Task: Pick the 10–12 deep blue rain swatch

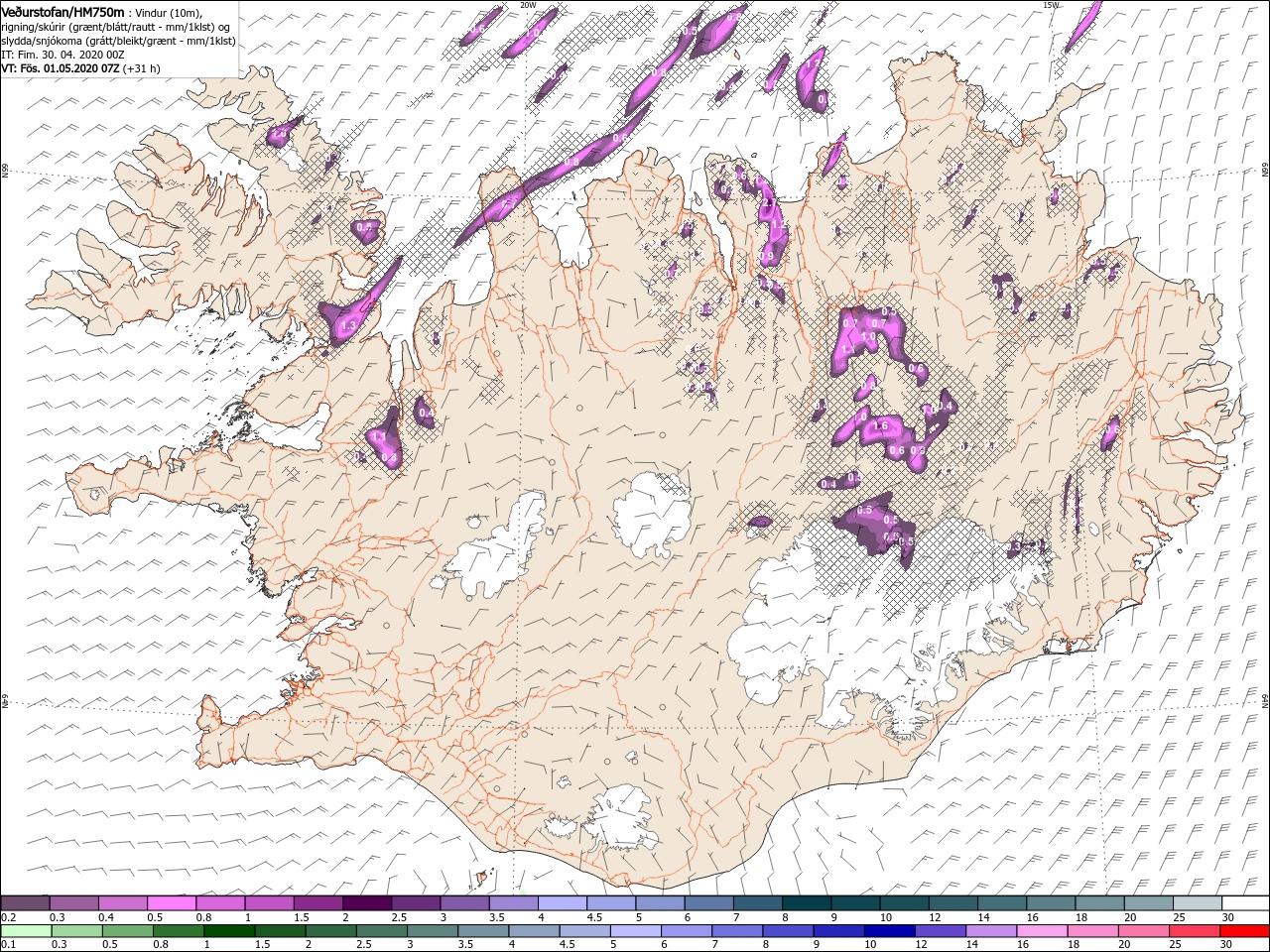Action: (x=889, y=931)
